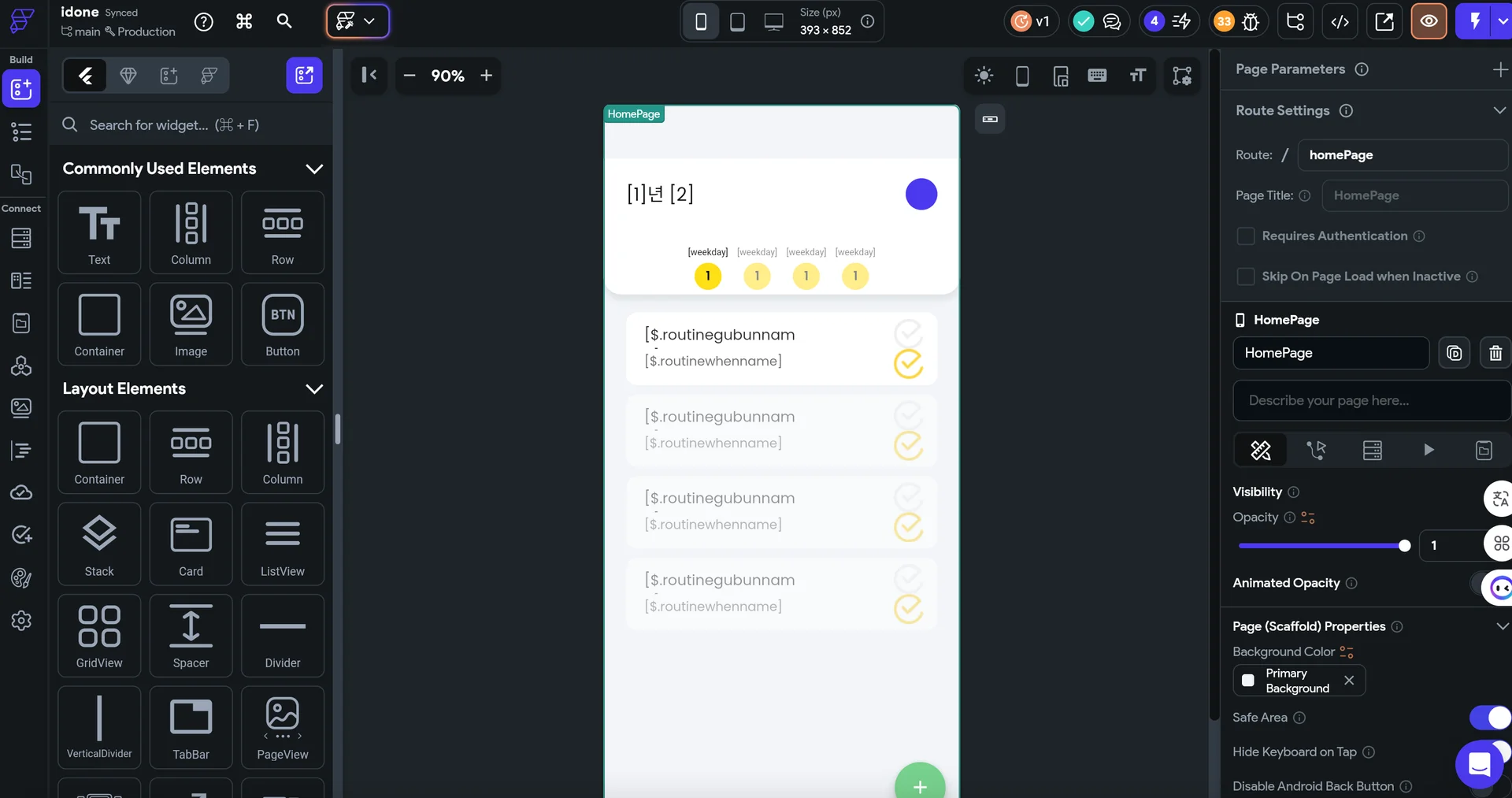Toggle the Safe Area switch
This screenshot has width=1512, height=798.
1490,718
